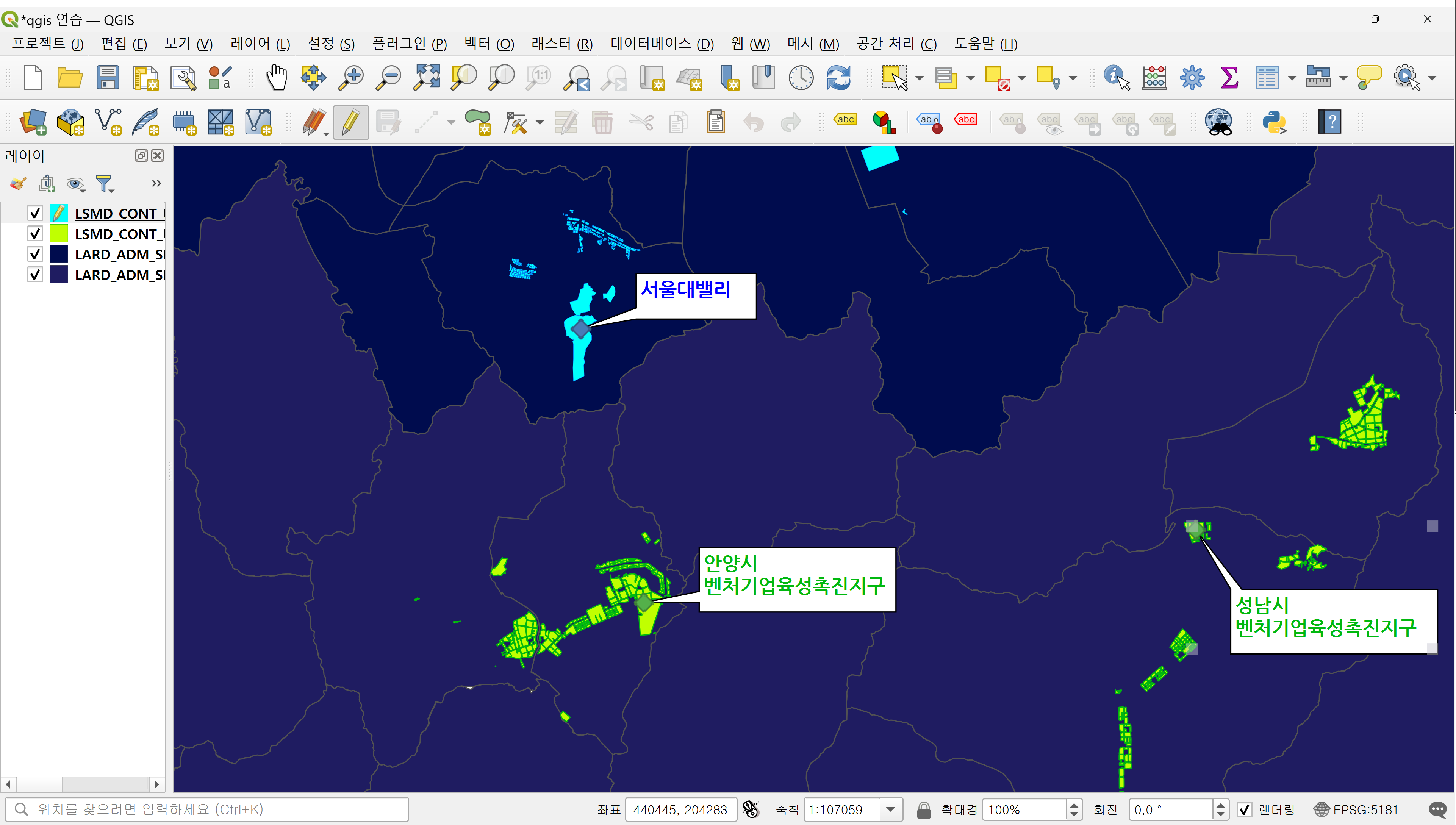Image resolution: width=1456 pixels, height=825 pixels.
Task: Open the select features tool dropdown arrow
Action: click(919, 78)
